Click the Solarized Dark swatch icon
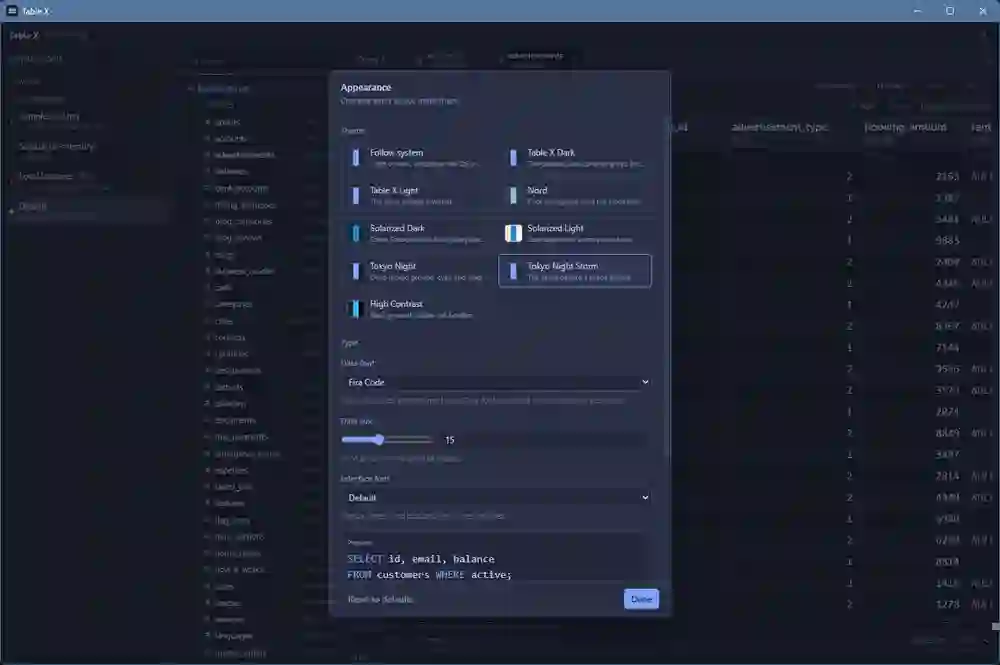This screenshot has width=1000, height=665. [x=356, y=233]
